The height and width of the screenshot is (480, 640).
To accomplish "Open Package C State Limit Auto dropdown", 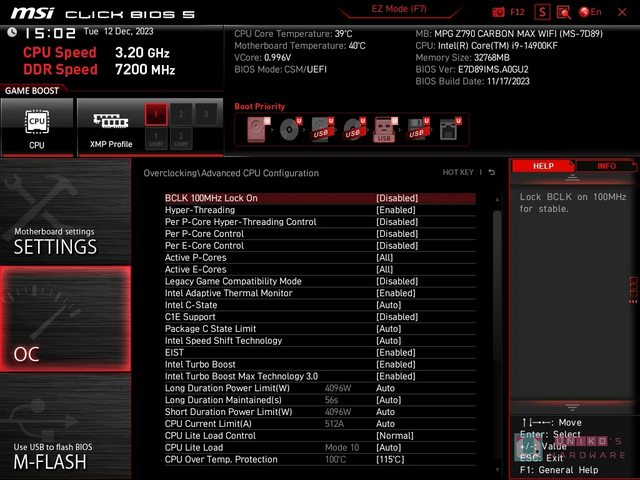I will 388,328.
